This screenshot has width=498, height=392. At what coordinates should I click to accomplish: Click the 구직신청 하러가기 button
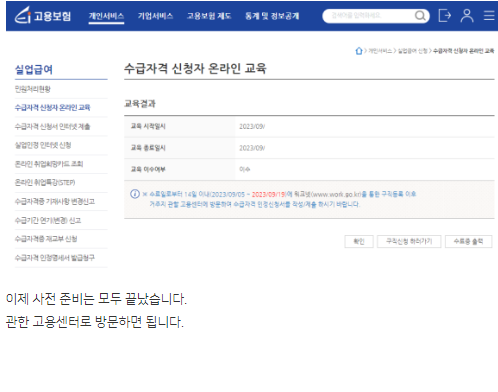coord(409,241)
